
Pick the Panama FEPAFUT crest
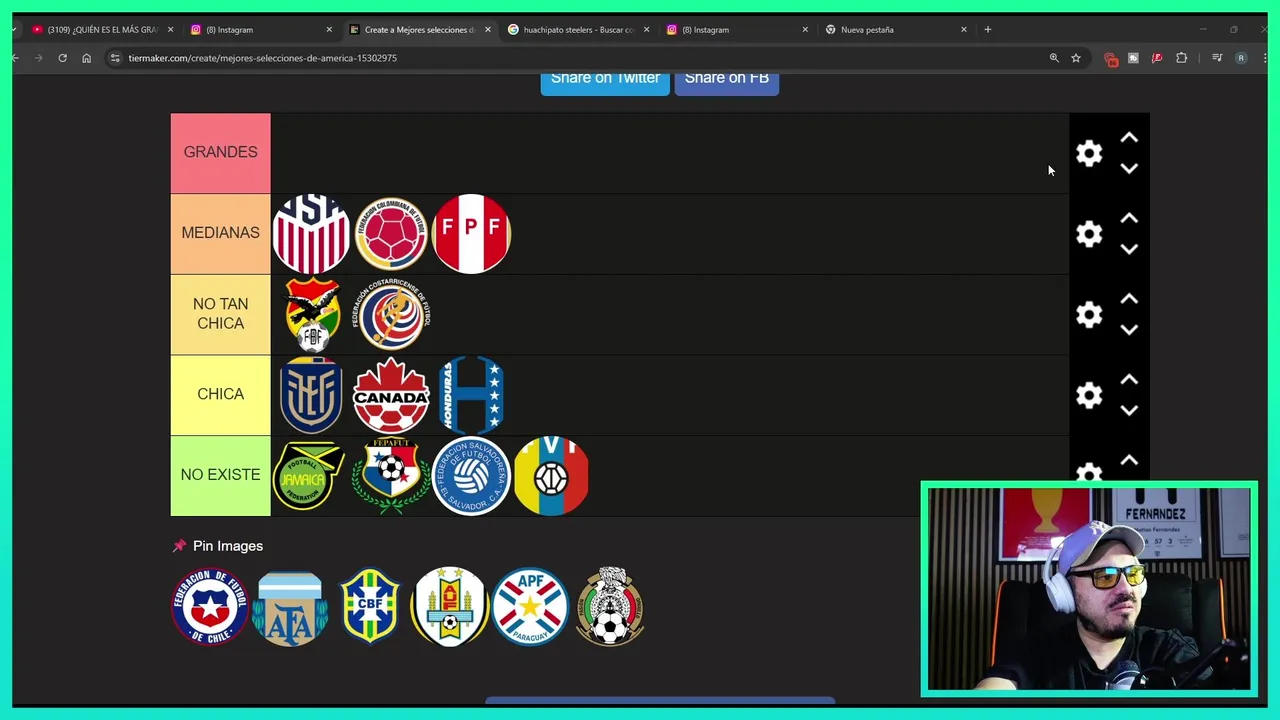coord(391,476)
